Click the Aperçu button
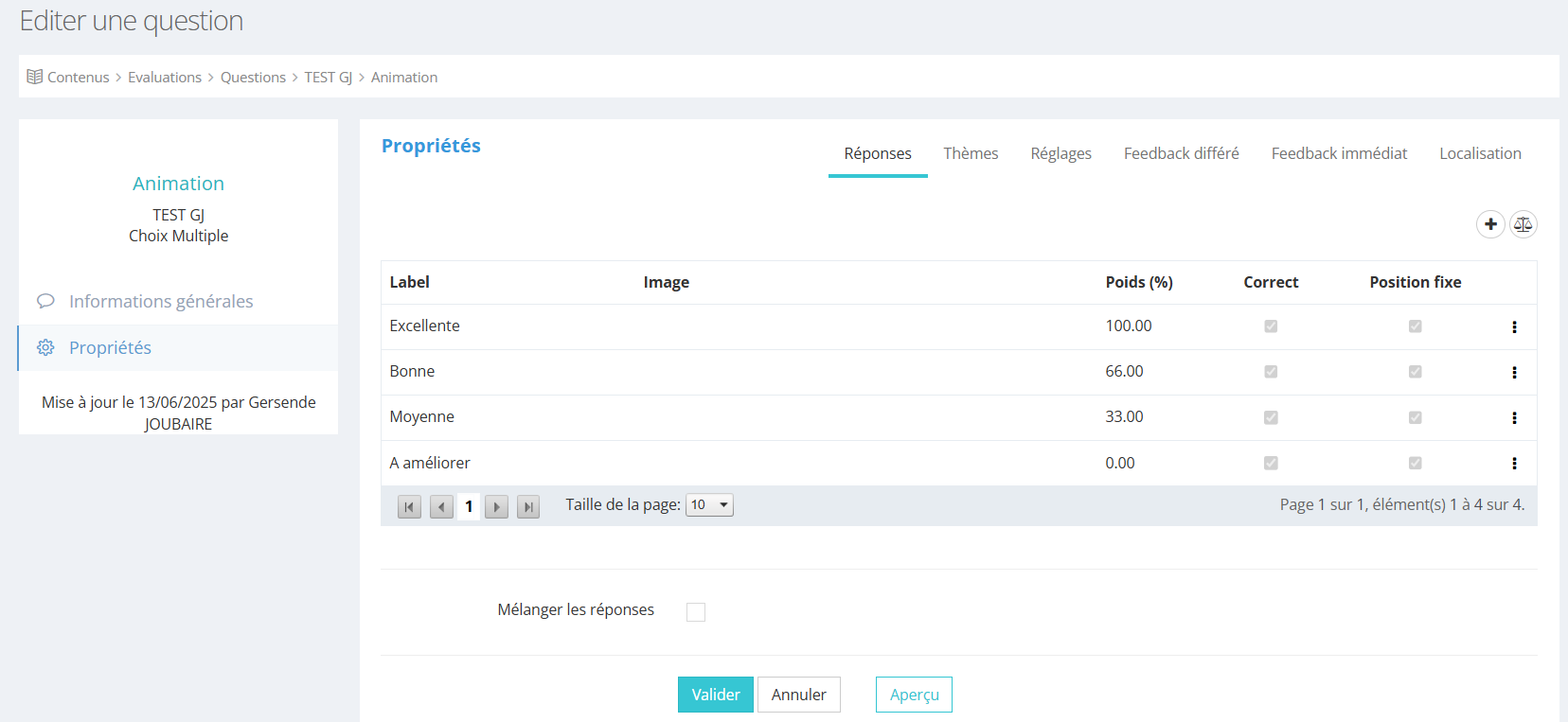 pos(914,695)
